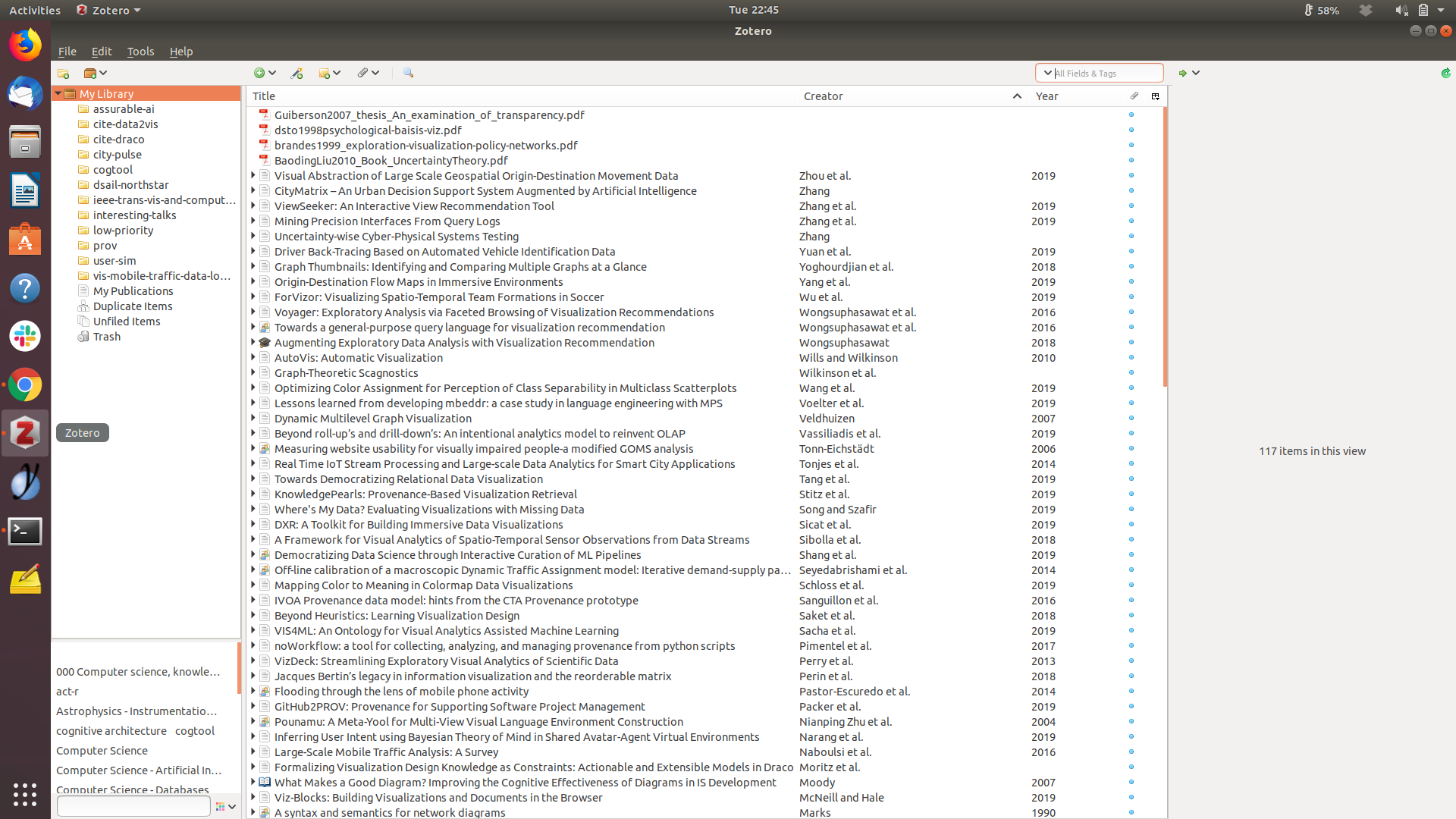
Task: Click the New Note icon
Action: point(325,74)
